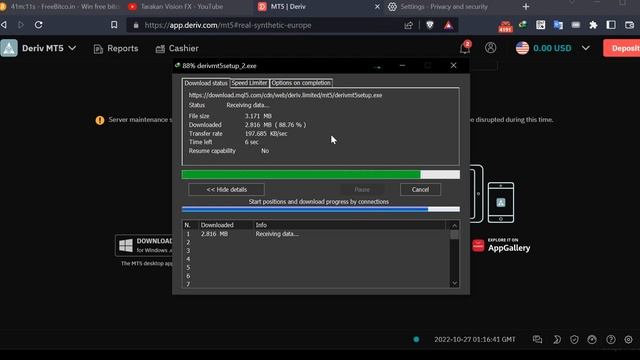The image size is (640, 360).
Task: Toggle dark mode moon icon in footer
Action: tap(557, 339)
